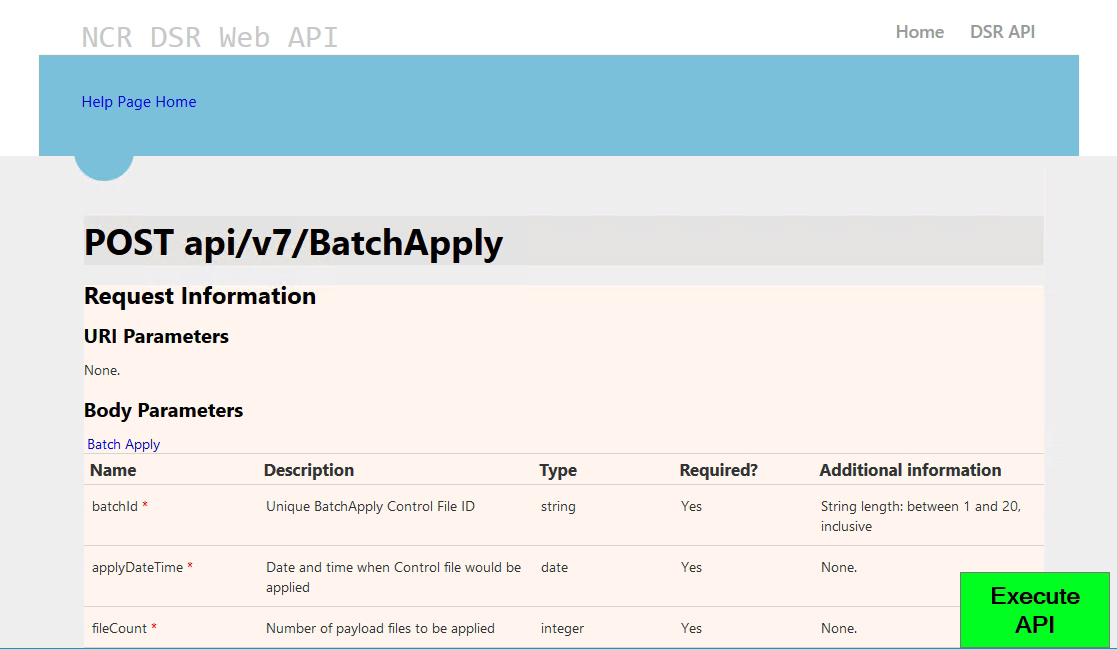Follow the Help Page Home link
This screenshot has width=1117, height=649.
(139, 102)
